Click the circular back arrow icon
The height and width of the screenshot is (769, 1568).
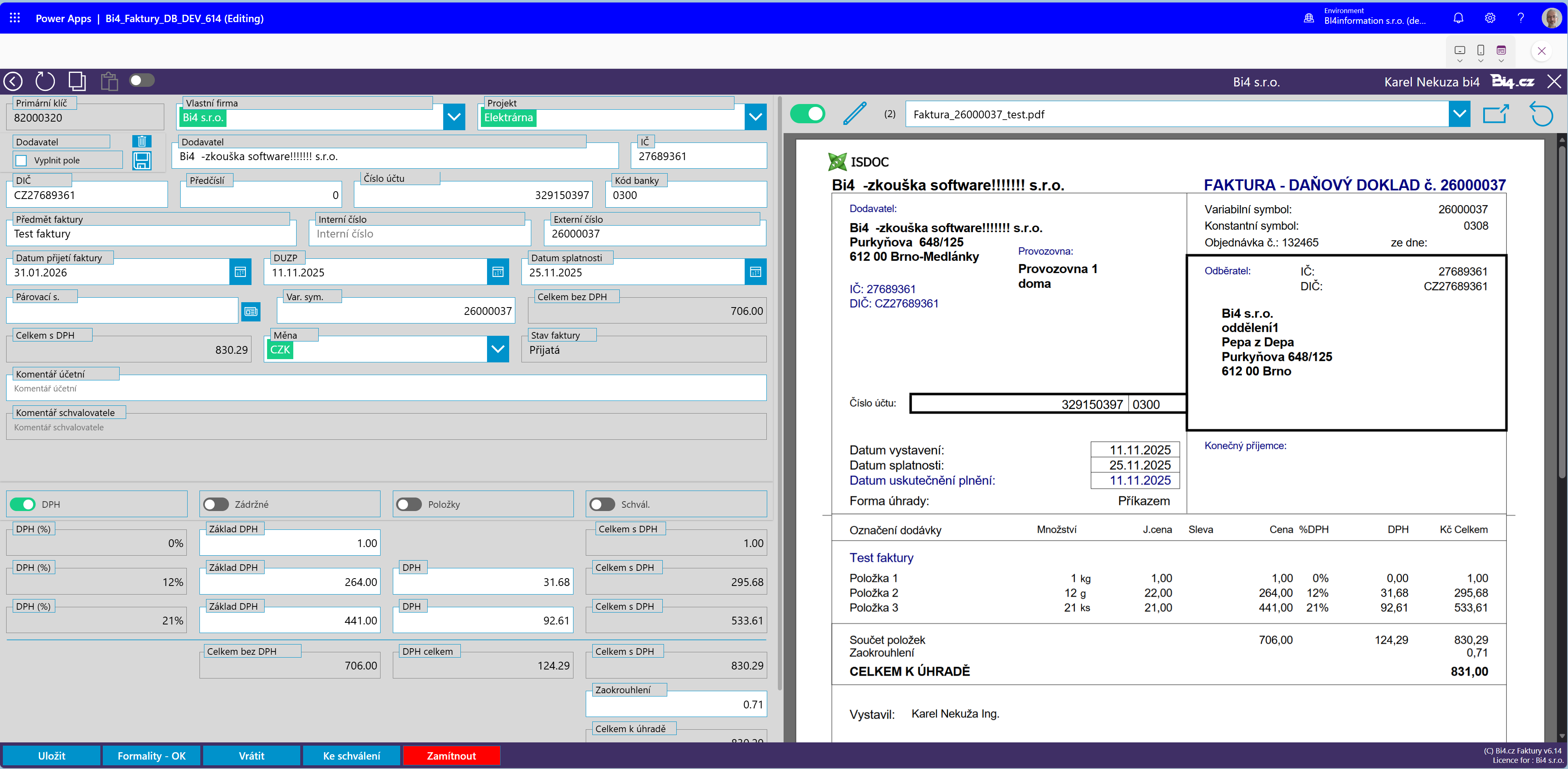point(14,81)
